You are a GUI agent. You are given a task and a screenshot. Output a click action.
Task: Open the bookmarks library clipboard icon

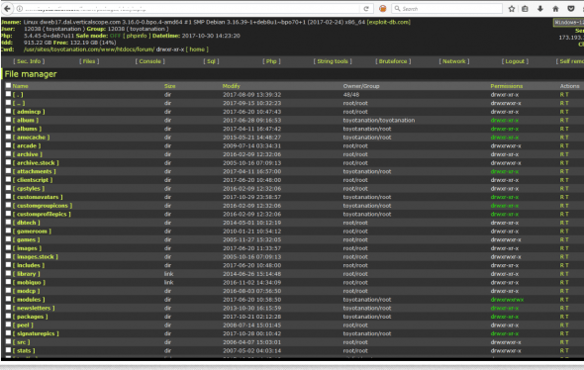(525, 9)
